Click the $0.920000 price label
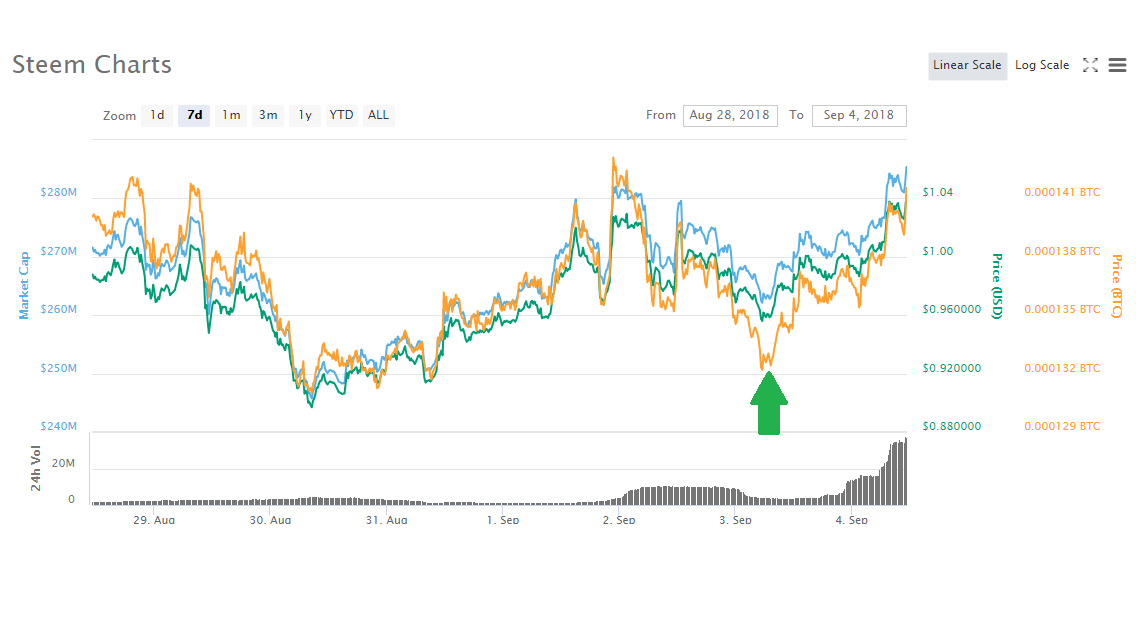Image resolution: width=1136 pixels, height=639 pixels. [x=952, y=368]
